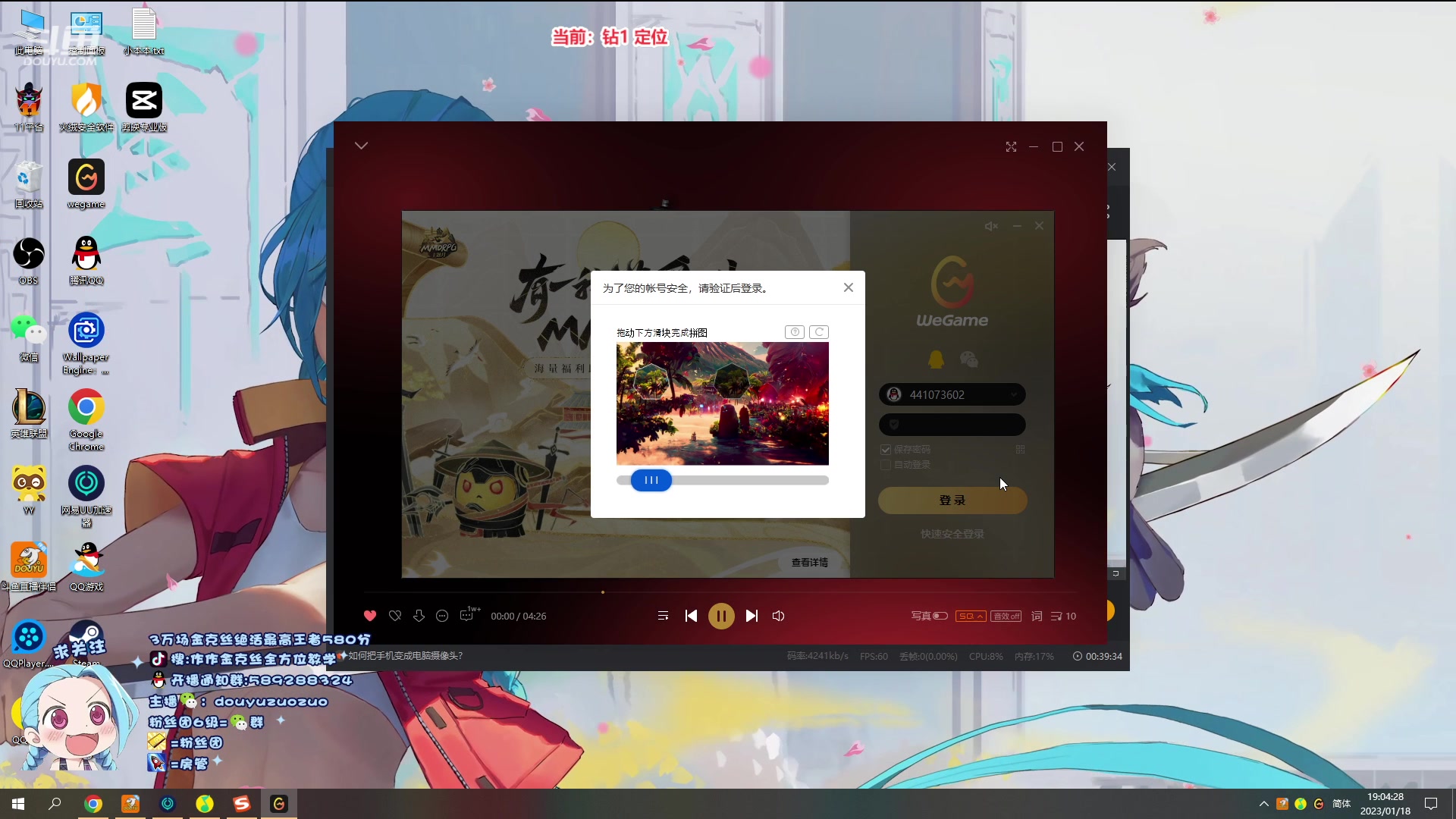The image size is (1456, 819).
Task: Open the 此电脑 desktop icon
Action: (x=29, y=32)
